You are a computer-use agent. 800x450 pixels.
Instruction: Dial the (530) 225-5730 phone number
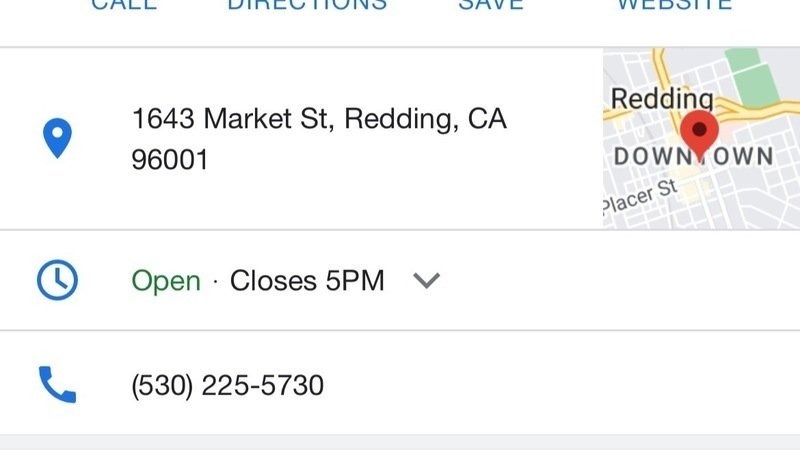(228, 385)
